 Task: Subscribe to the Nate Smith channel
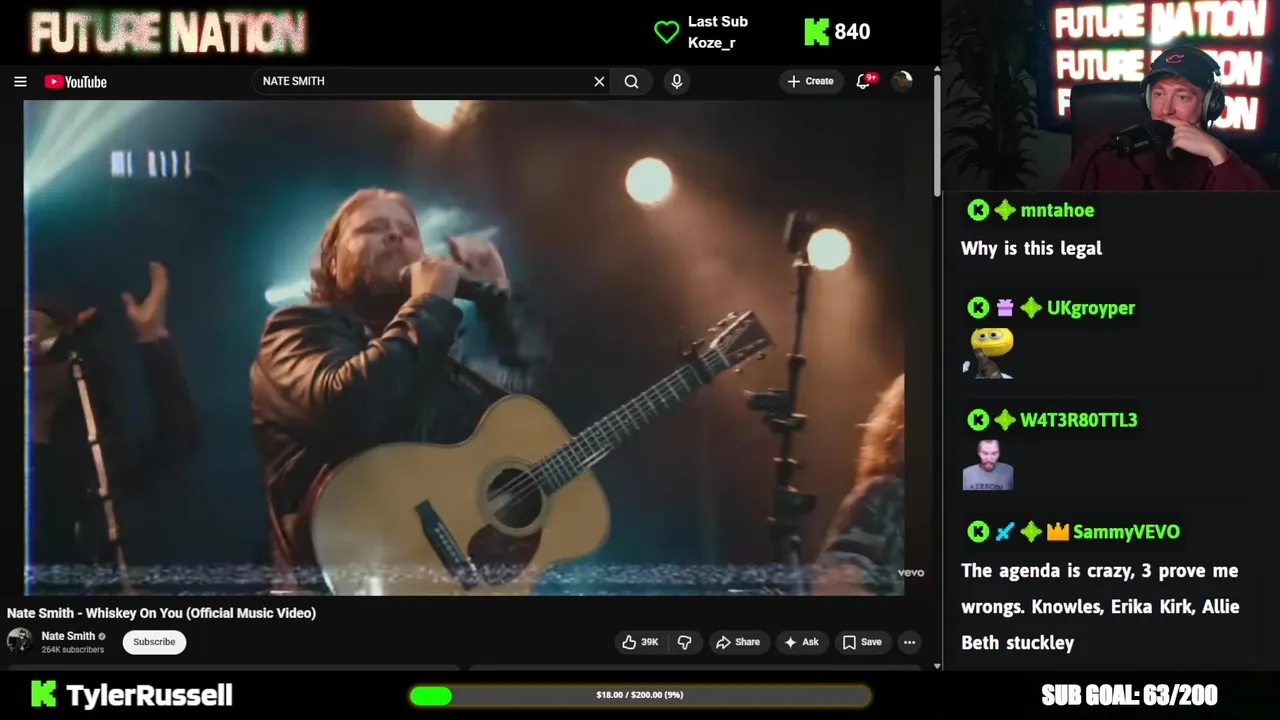[154, 642]
